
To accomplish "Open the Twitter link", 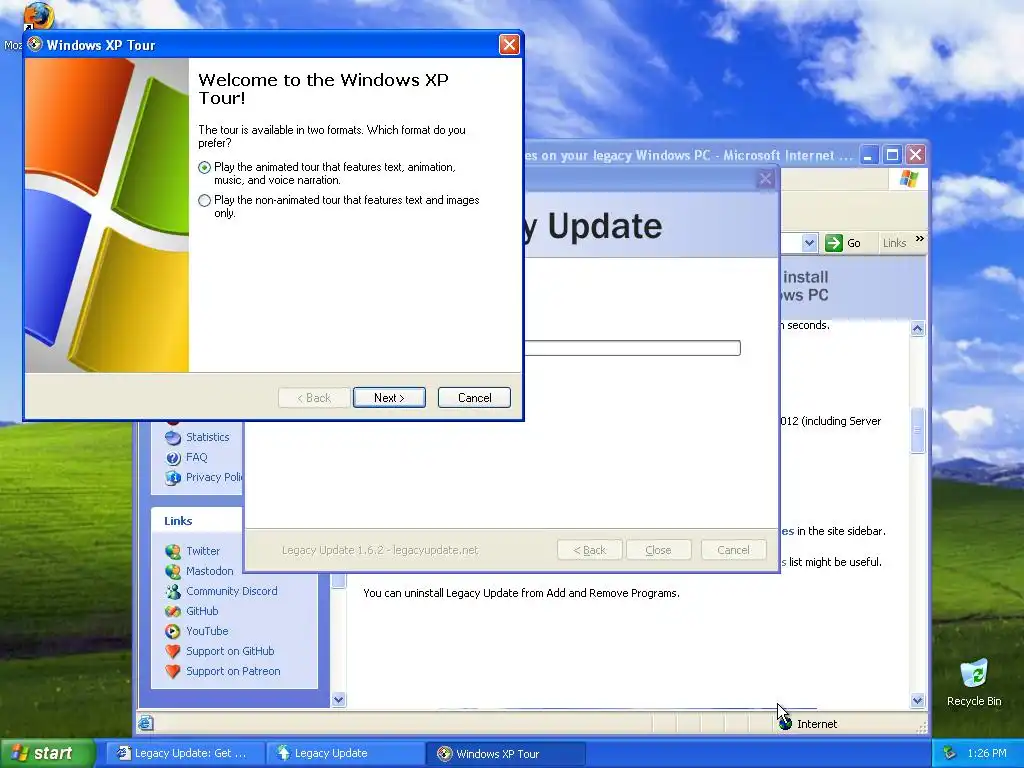I will coord(203,551).
